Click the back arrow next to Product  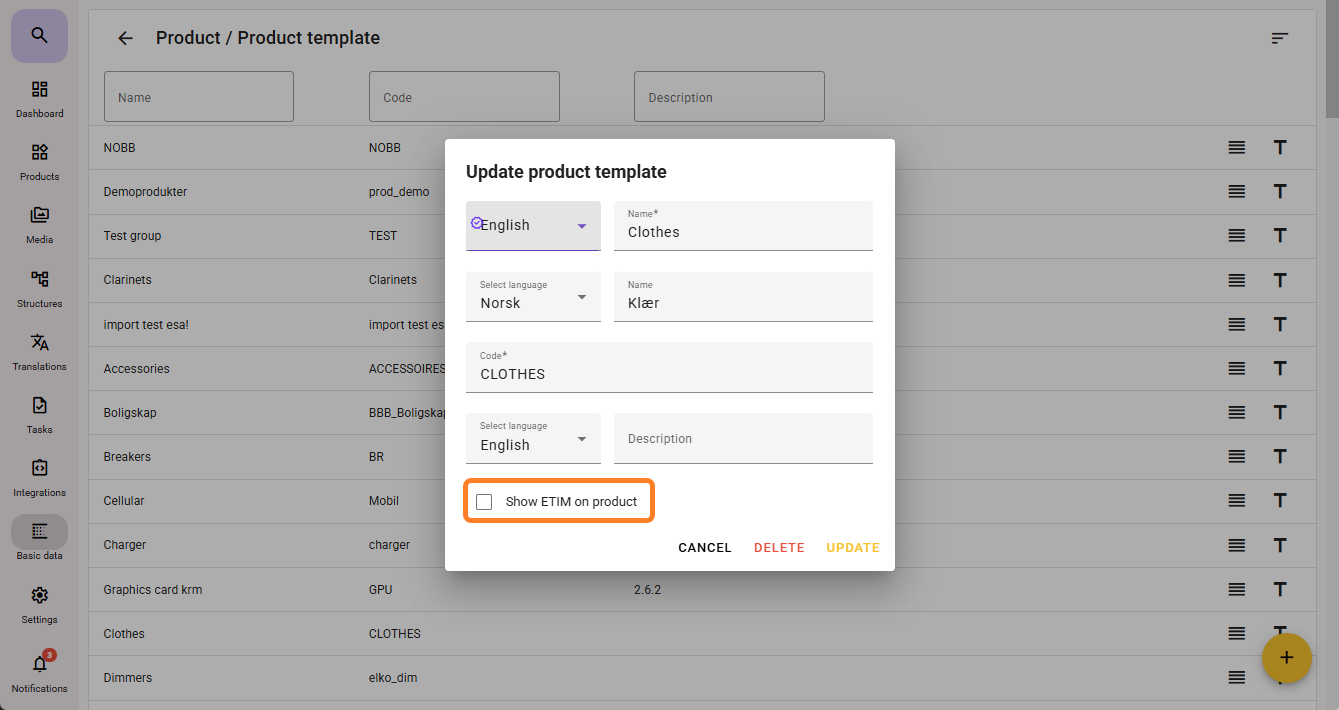tap(125, 38)
